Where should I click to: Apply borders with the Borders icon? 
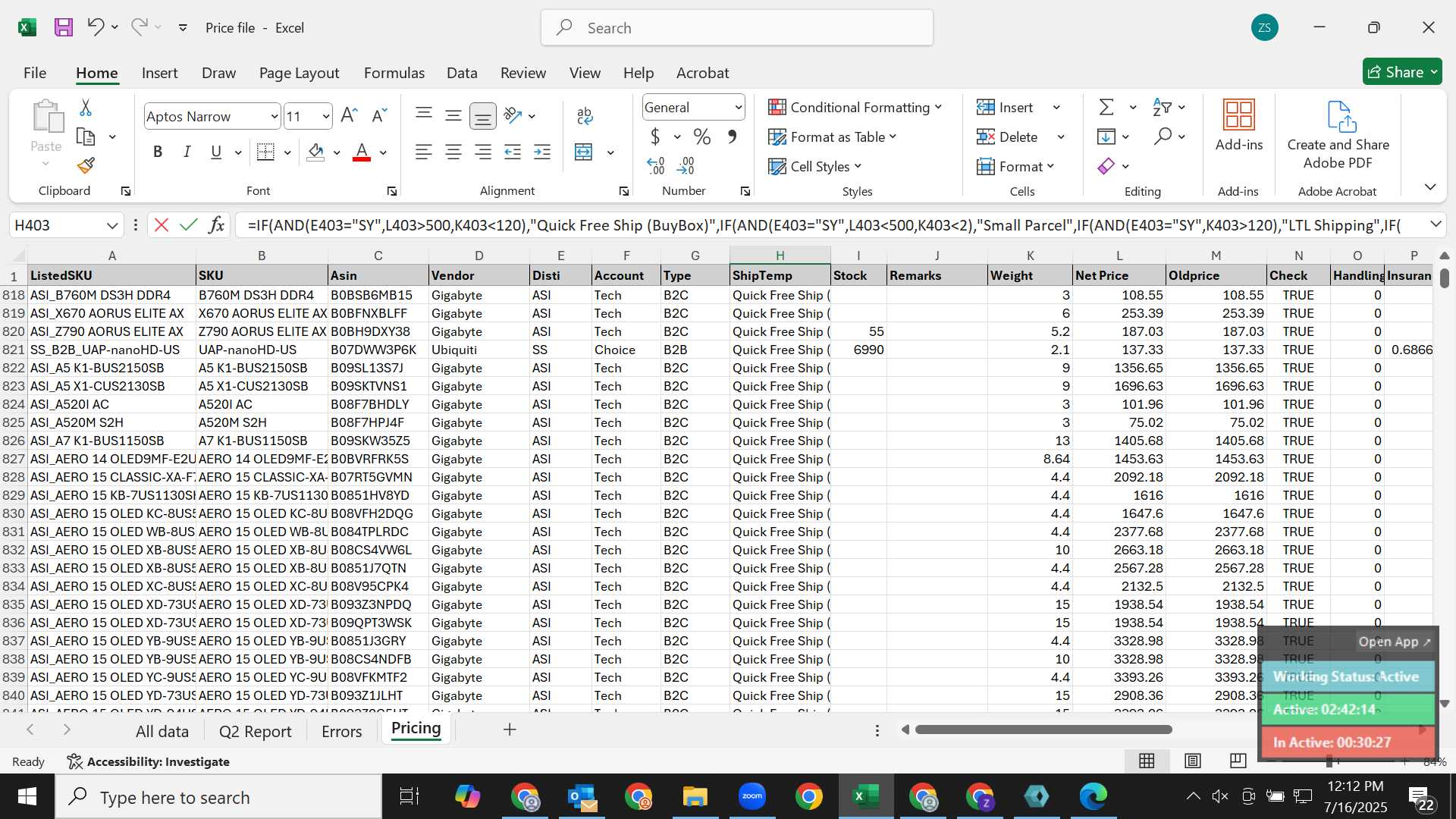tap(265, 152)
